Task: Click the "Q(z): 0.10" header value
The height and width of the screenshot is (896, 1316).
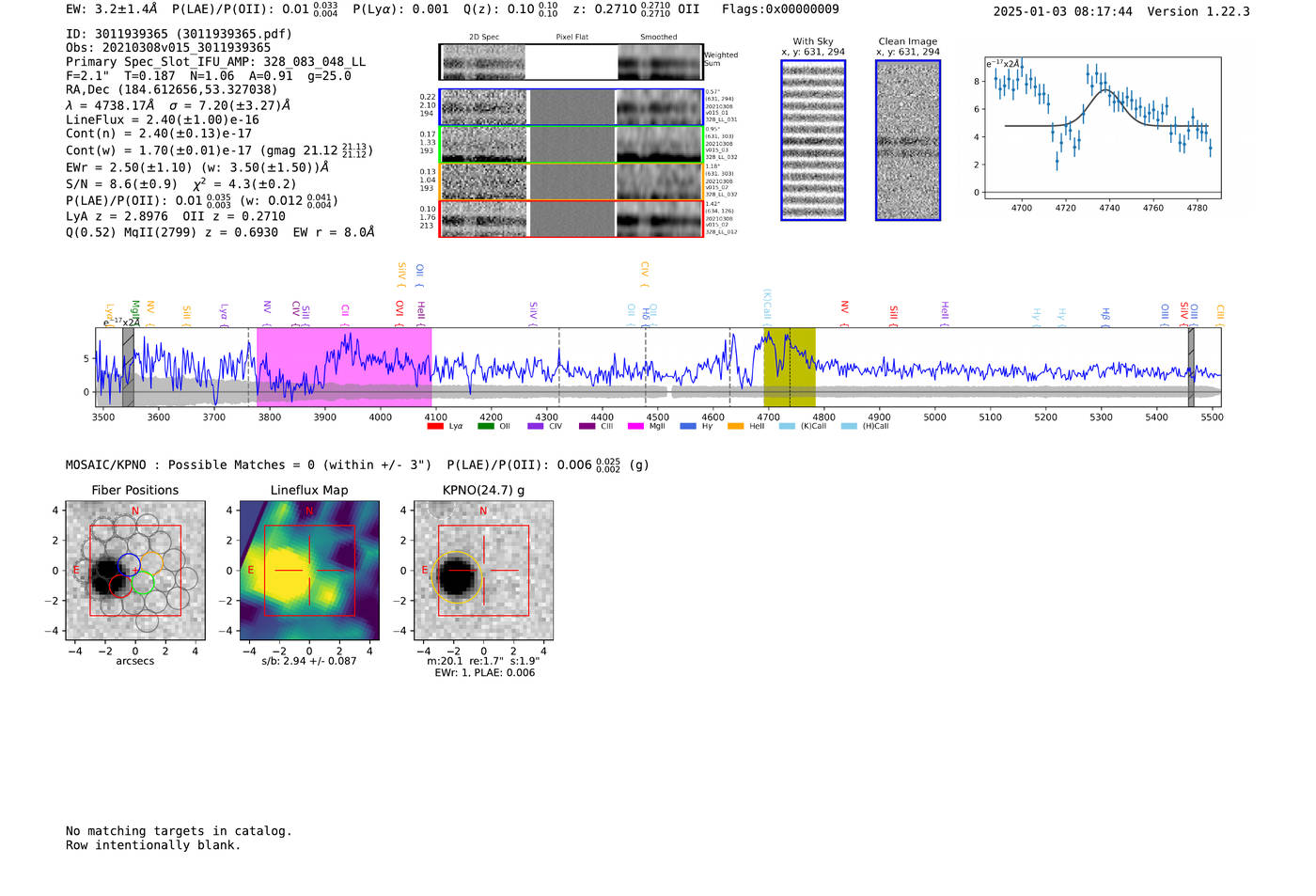Action: tap(510, 9)
